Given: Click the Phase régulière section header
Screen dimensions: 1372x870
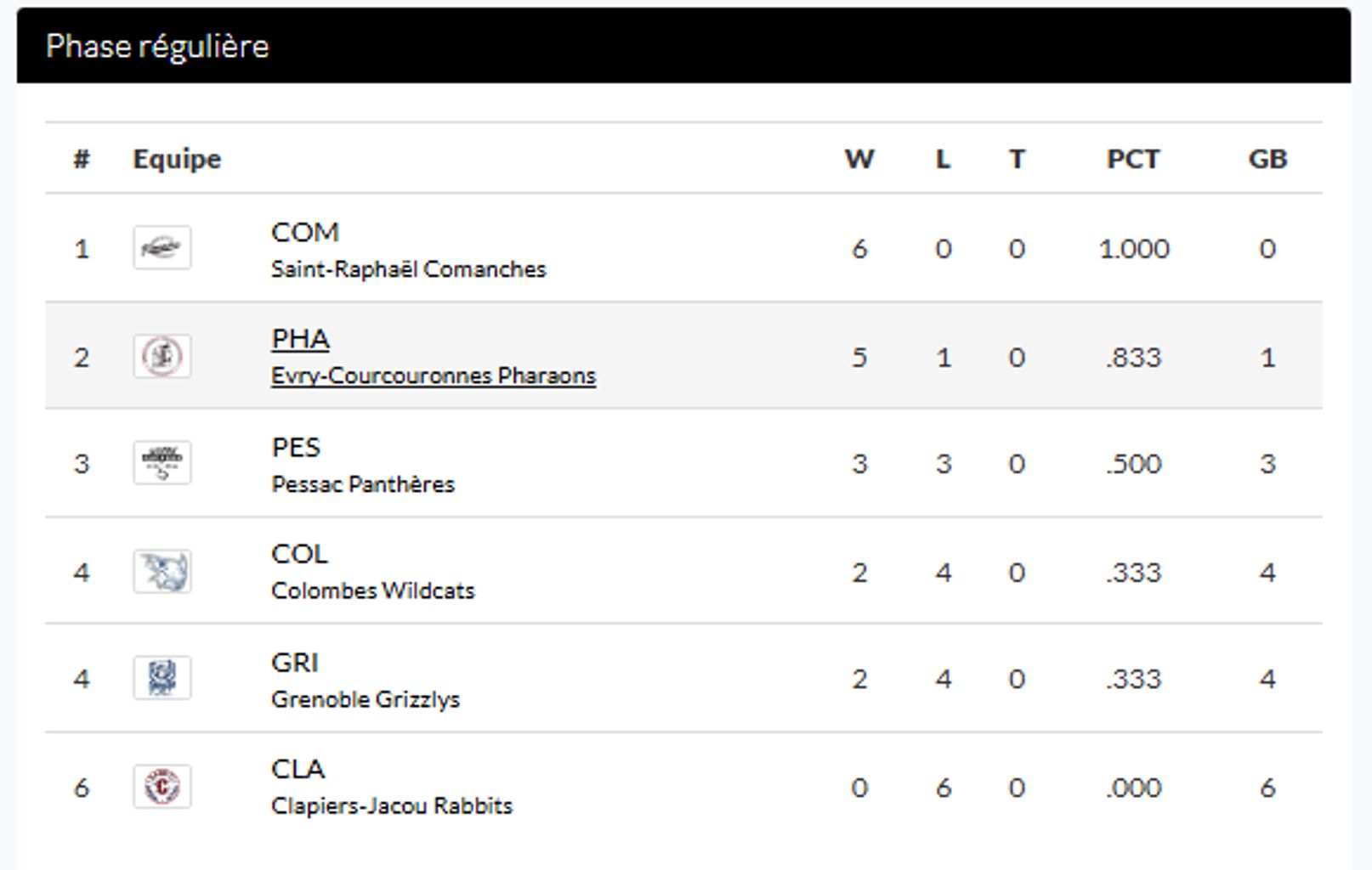Looking at the screenshot, I should 157,46.
